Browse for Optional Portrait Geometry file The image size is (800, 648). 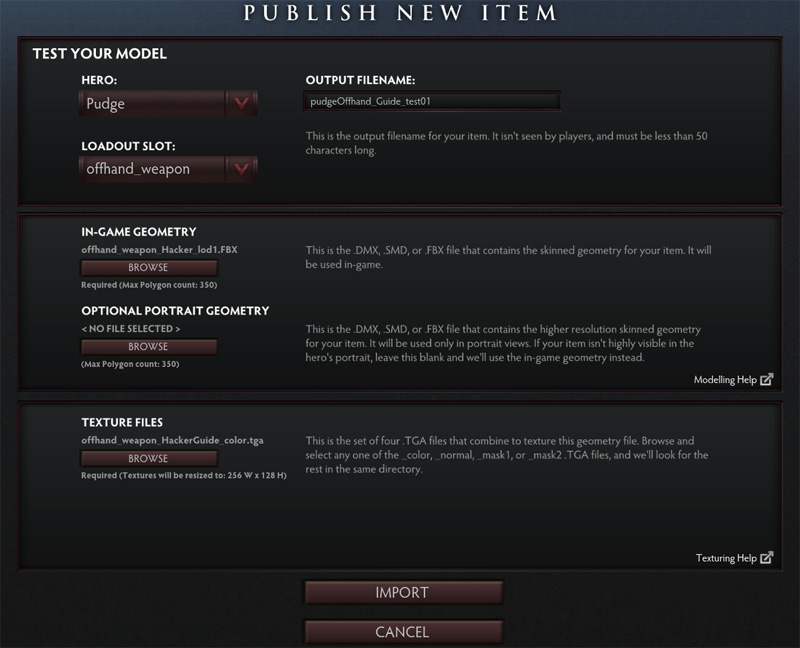click(x=148, y=347)
